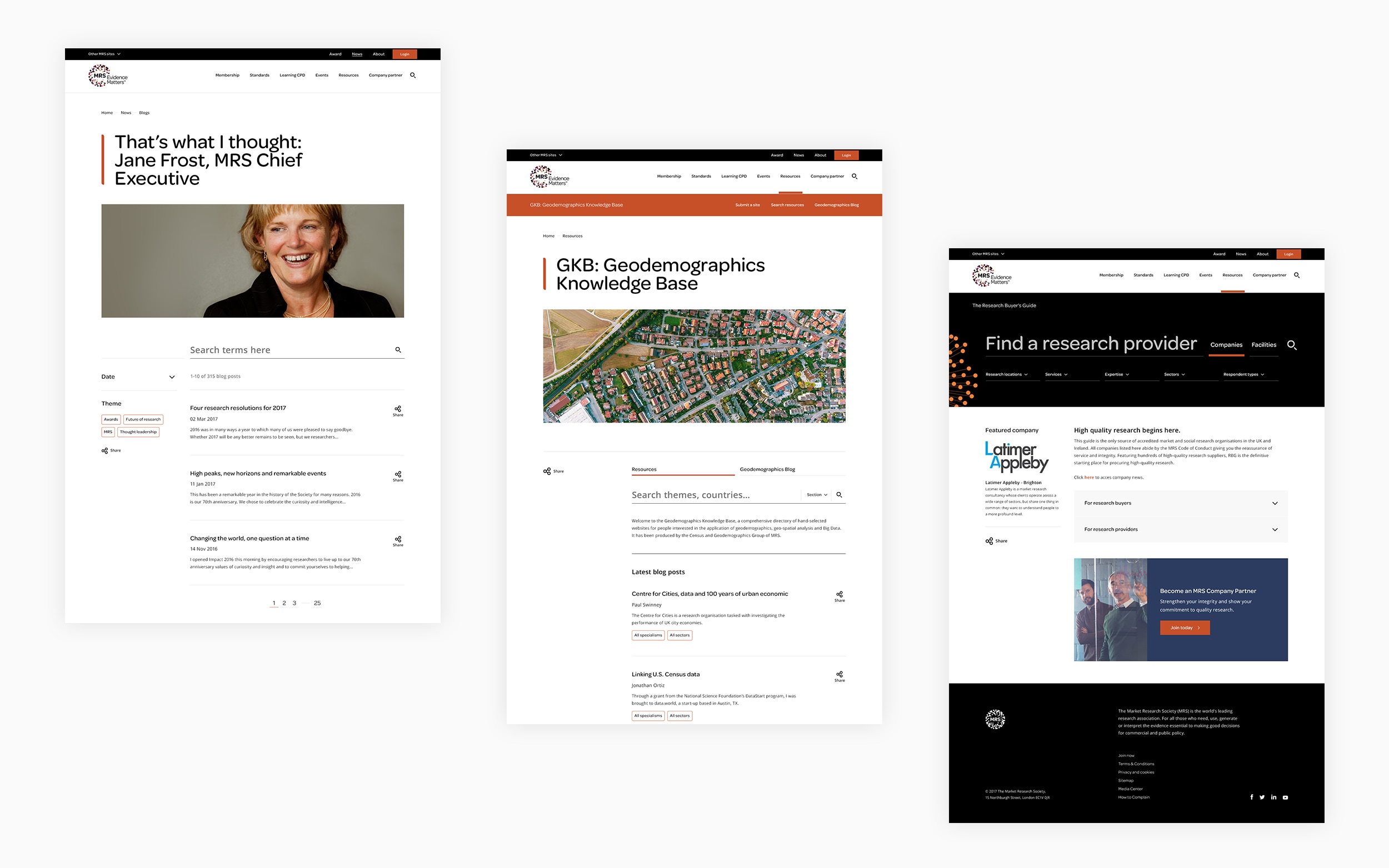The image size is (1389, 868).
Task: Click large search icon beside Facilities
Action: (1291, 345)
